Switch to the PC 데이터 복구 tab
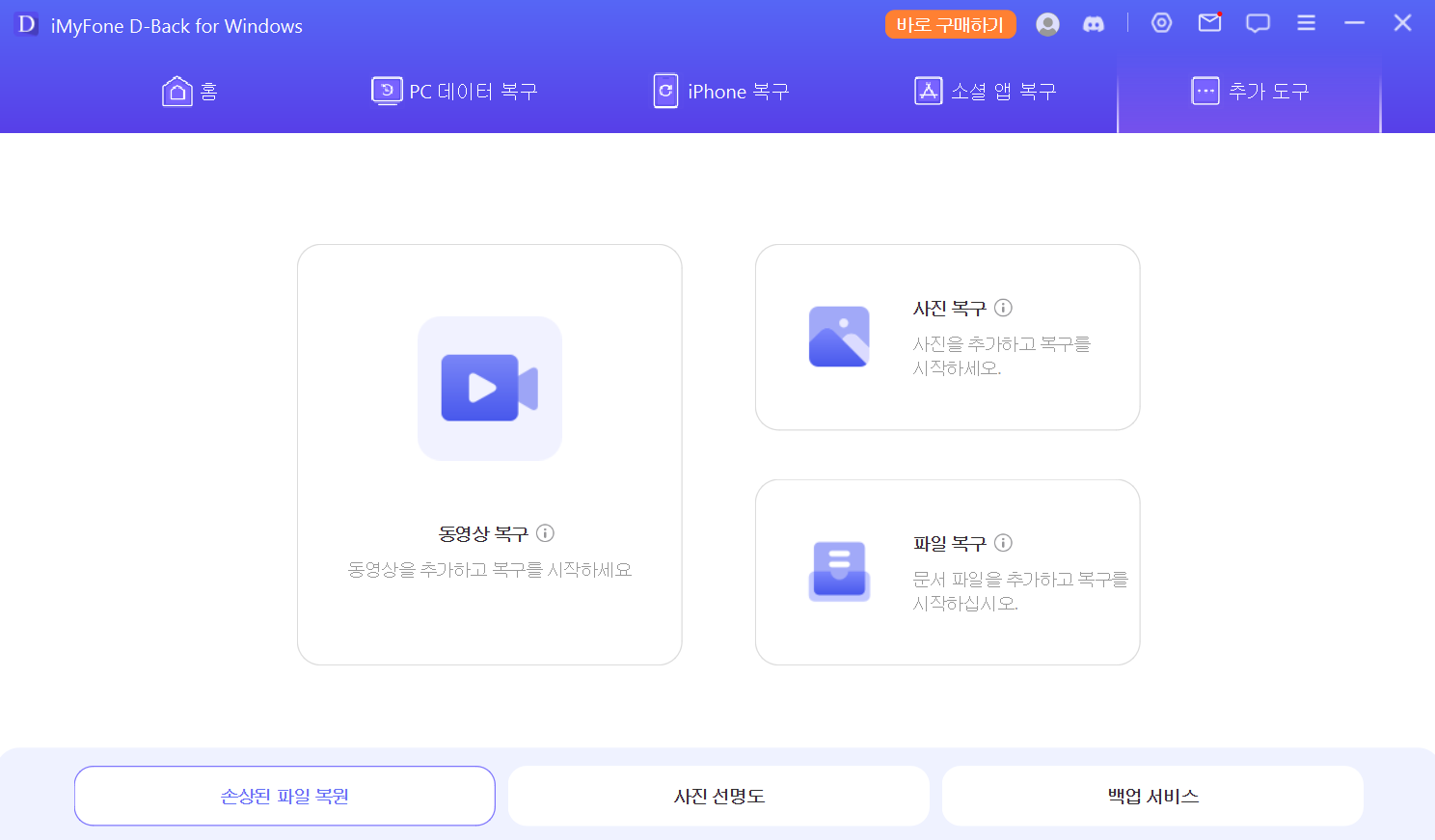 [x=454, y=92]
